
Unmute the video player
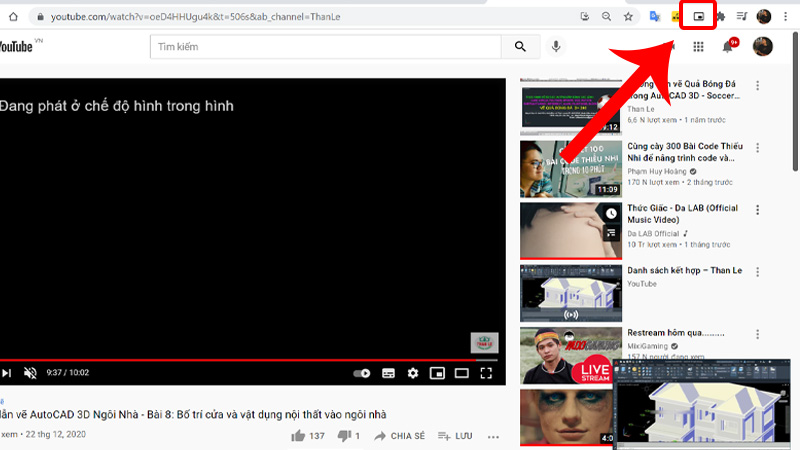coord(31,373)
